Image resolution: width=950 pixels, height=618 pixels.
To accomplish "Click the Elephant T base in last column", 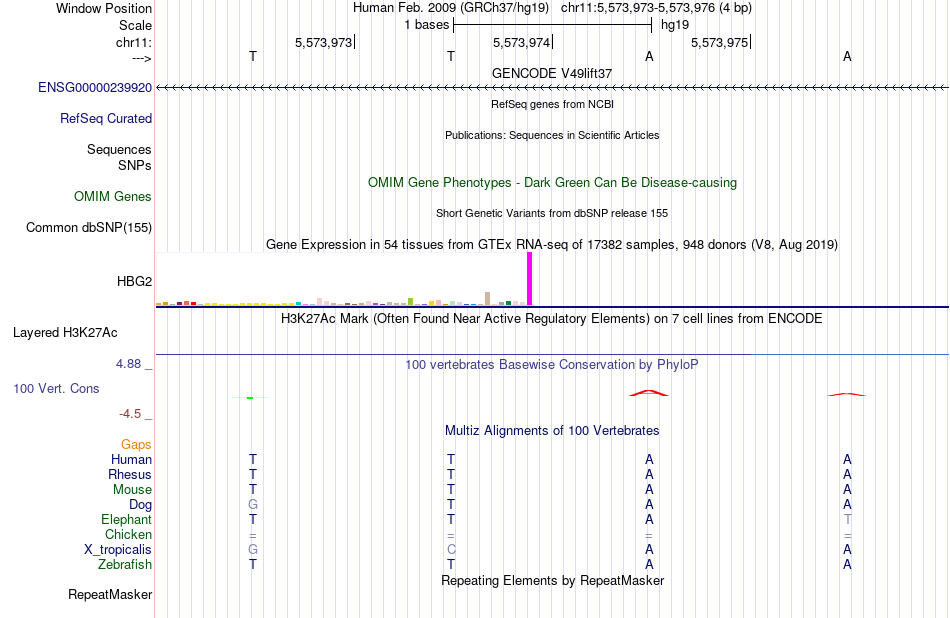I will pos(847,520).
